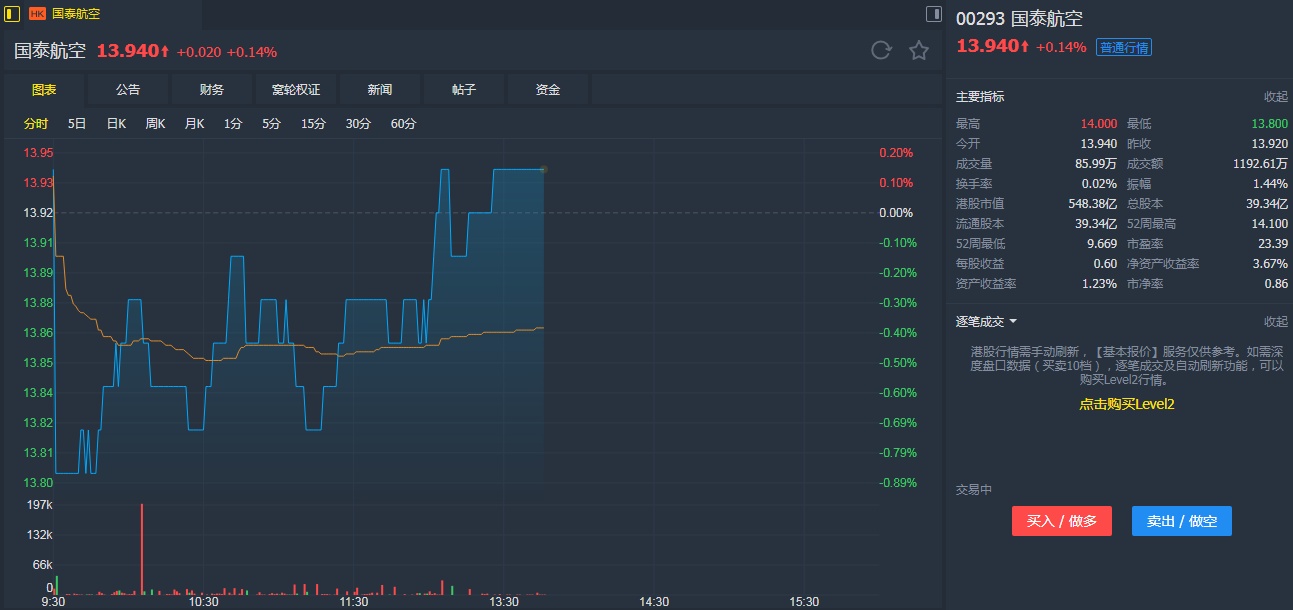
Task: Click the 点击购买Level2 link
Action: 1126,404
